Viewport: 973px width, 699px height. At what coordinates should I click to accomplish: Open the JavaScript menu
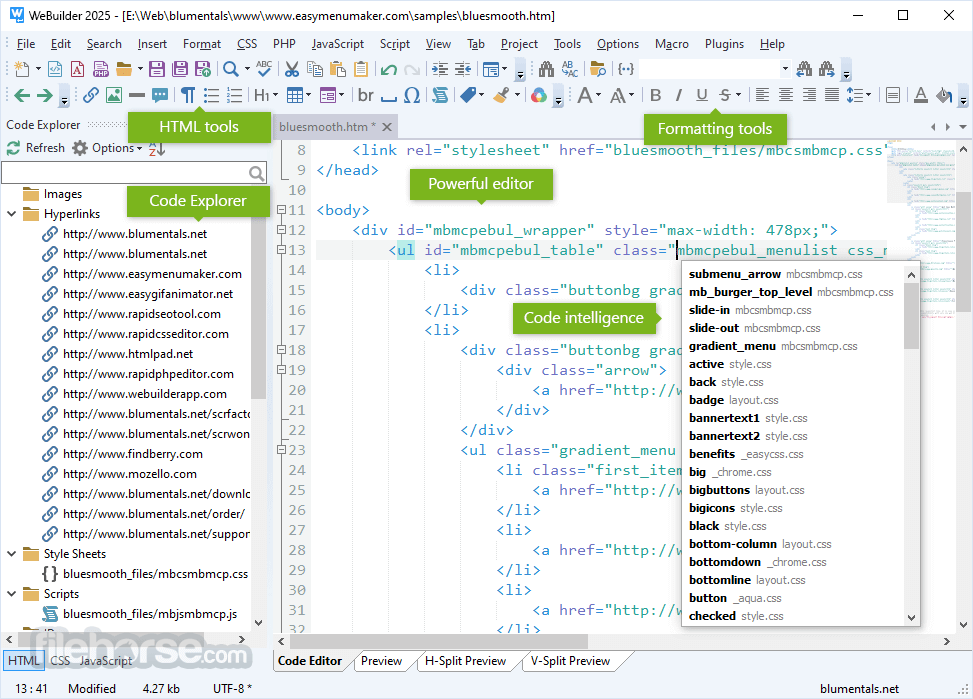(338, 44)
